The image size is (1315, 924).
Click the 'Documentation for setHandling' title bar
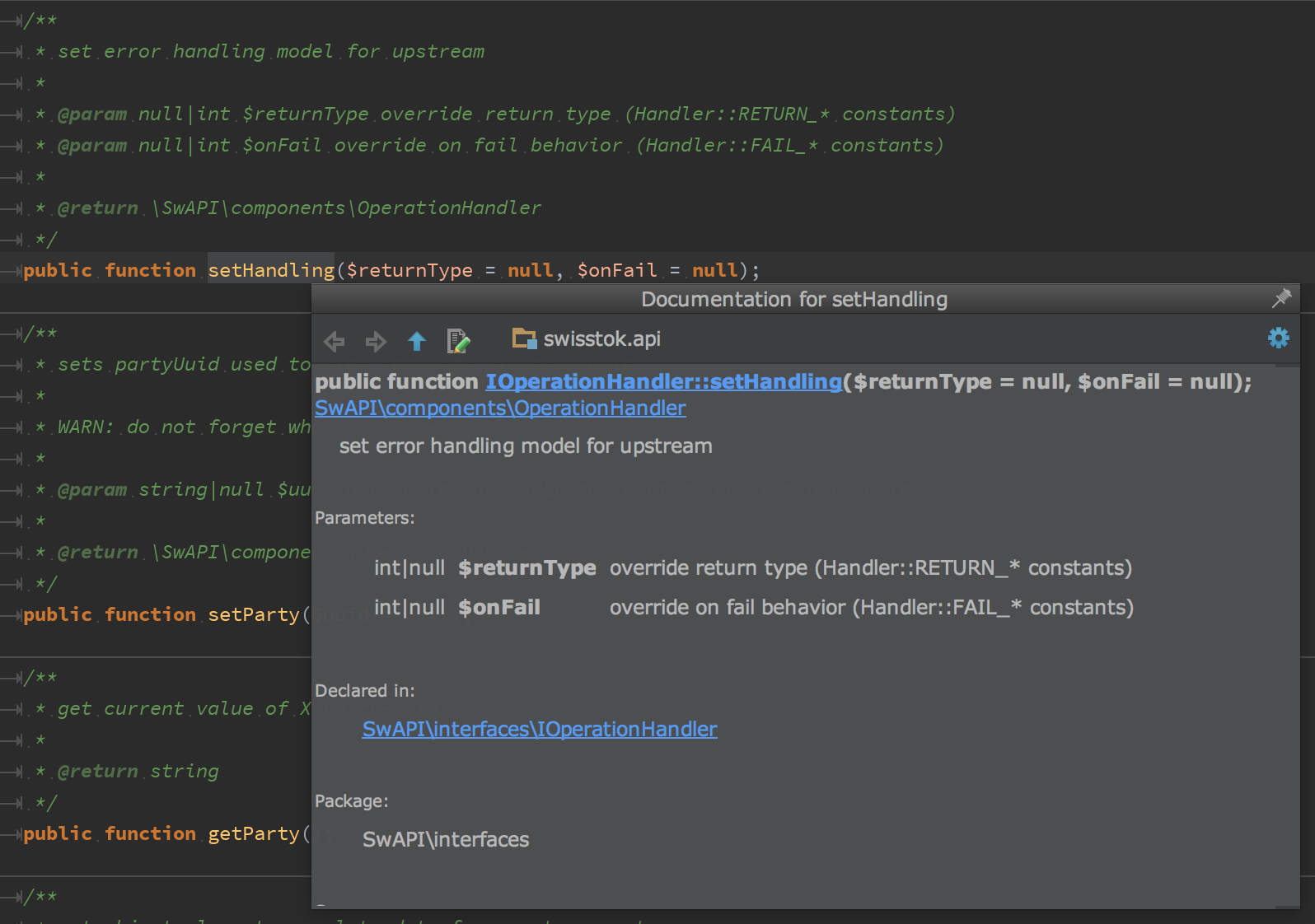click(x=794, y=299)
